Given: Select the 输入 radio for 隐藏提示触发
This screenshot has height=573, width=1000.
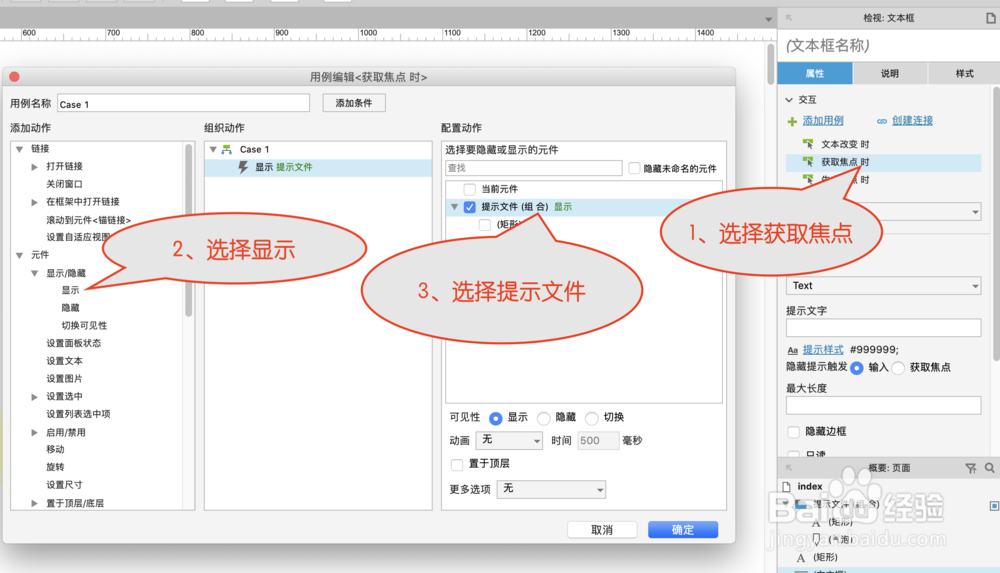Looking at the screenshot, I should tap(857, 368).
